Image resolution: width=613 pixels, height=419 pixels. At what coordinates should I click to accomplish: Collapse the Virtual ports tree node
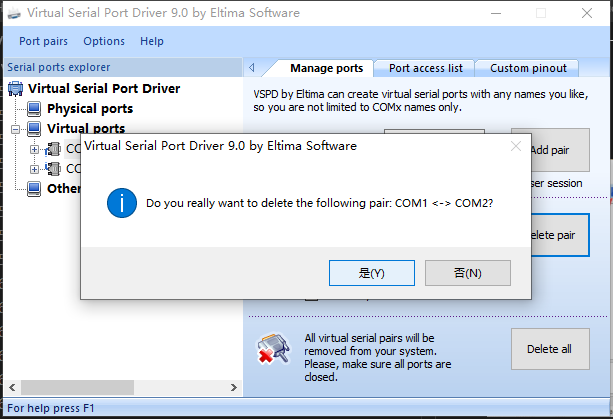coord(15,129)
